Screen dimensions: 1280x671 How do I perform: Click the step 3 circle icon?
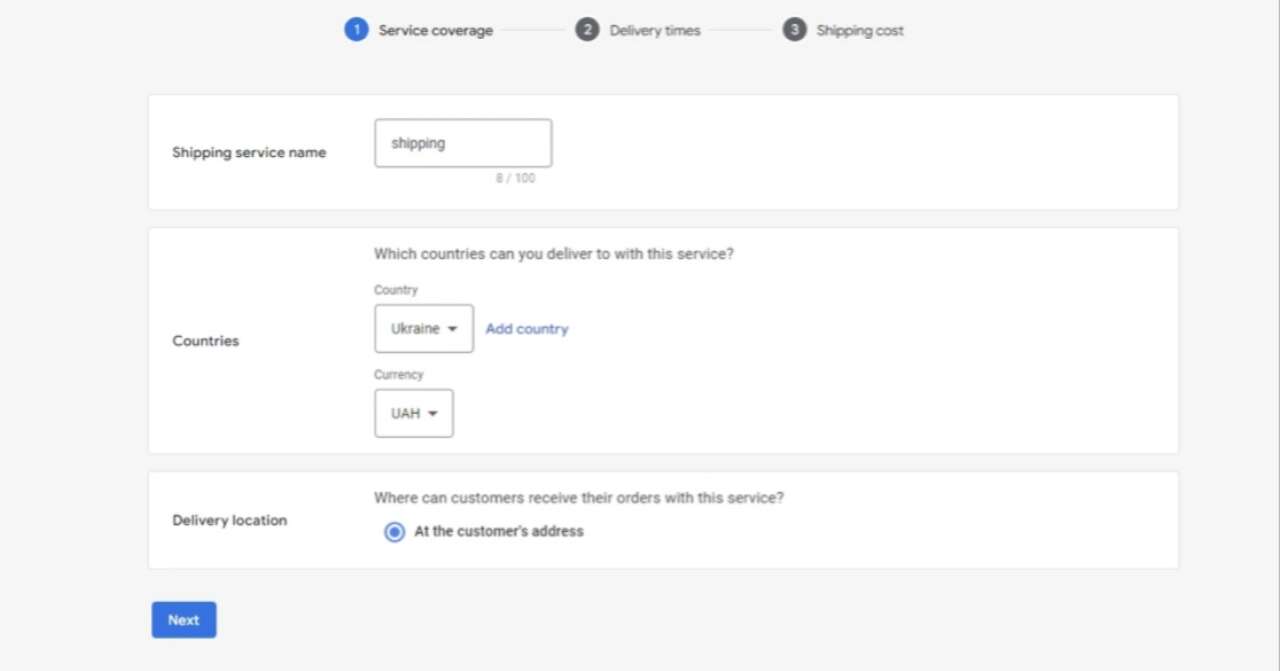794,30
